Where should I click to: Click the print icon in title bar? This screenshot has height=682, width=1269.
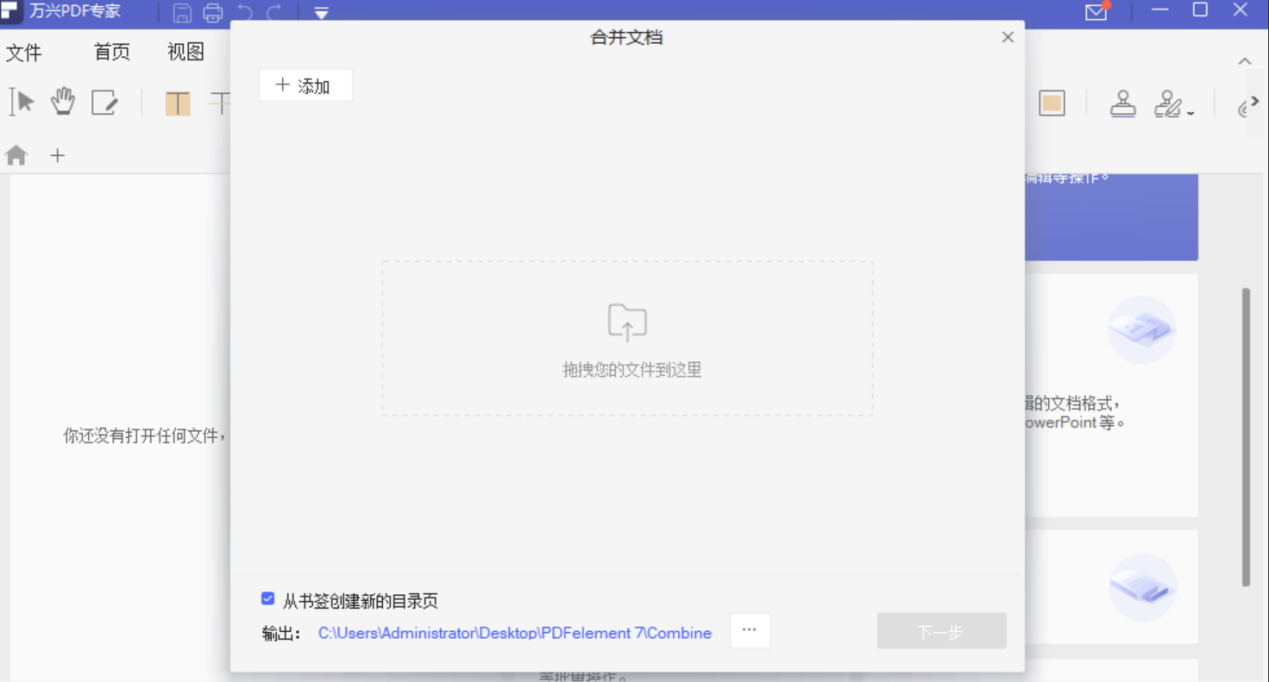pyautogui.click(x=211, y=12)
